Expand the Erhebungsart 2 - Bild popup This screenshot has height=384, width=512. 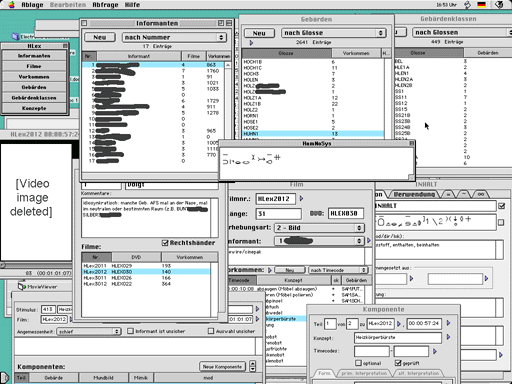319,228
